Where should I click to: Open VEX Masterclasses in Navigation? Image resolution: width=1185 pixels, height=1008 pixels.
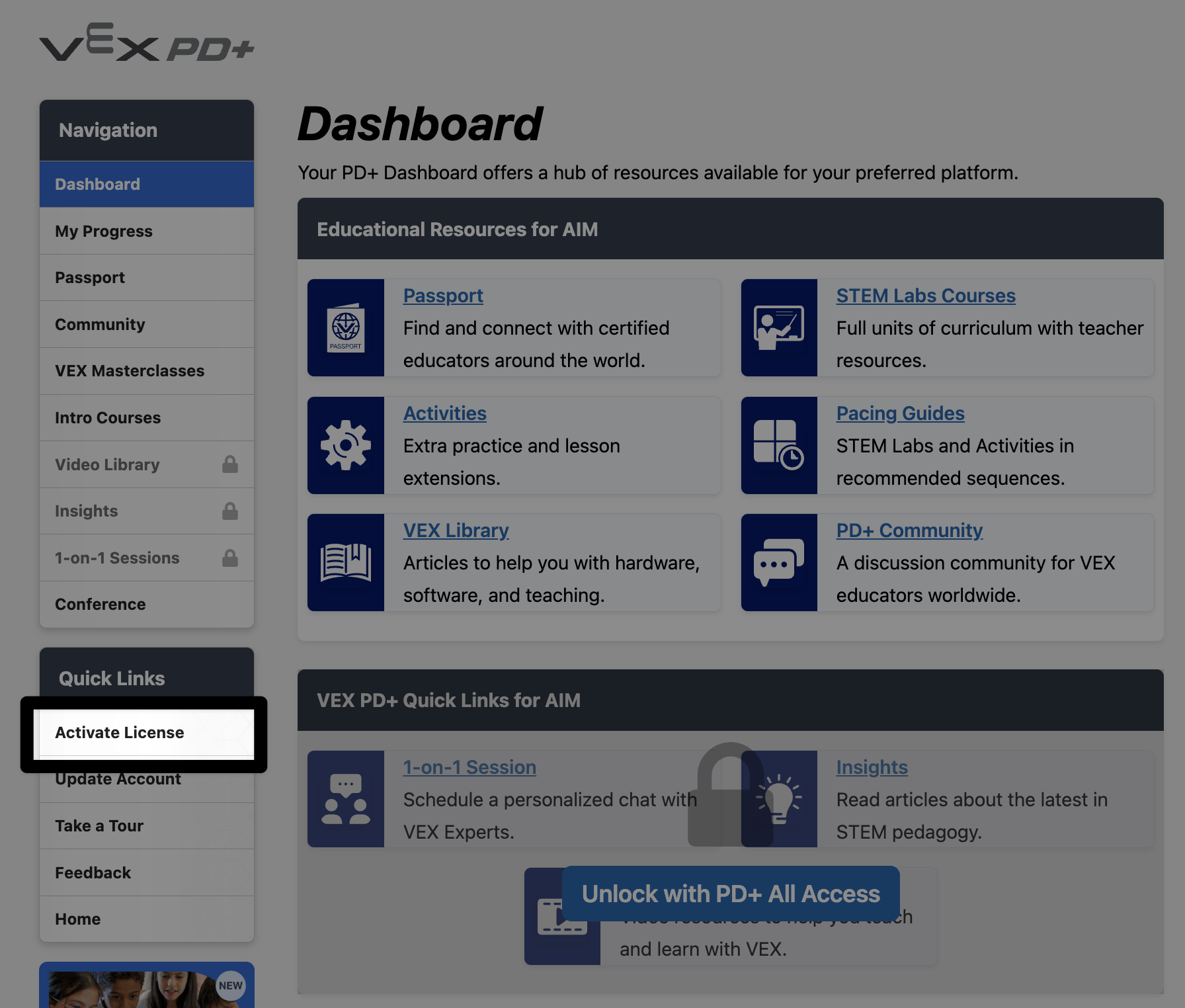coord(147,371)
